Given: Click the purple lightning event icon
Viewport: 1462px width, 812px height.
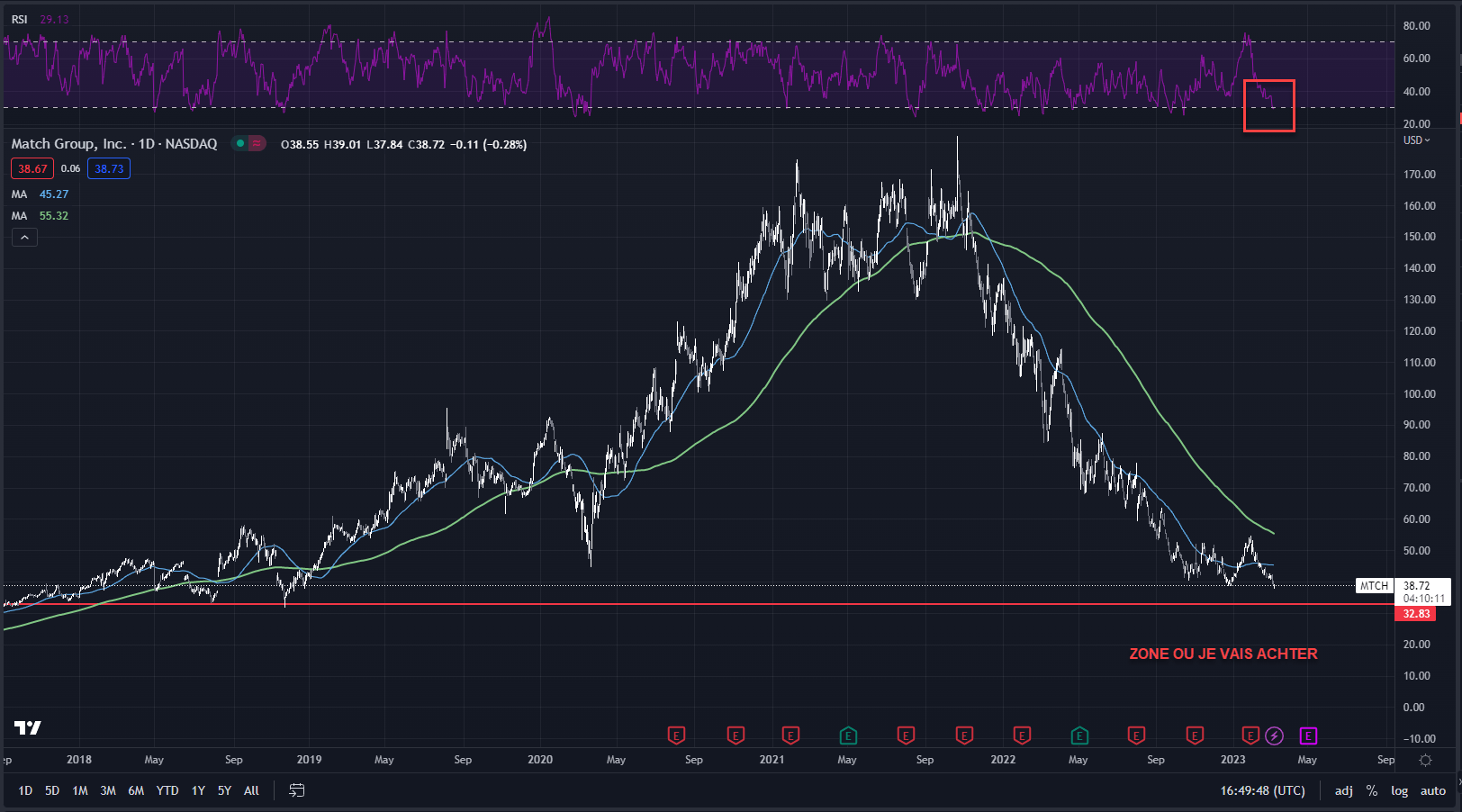Looking at the screenshot, I should (x=1274, y=736).
